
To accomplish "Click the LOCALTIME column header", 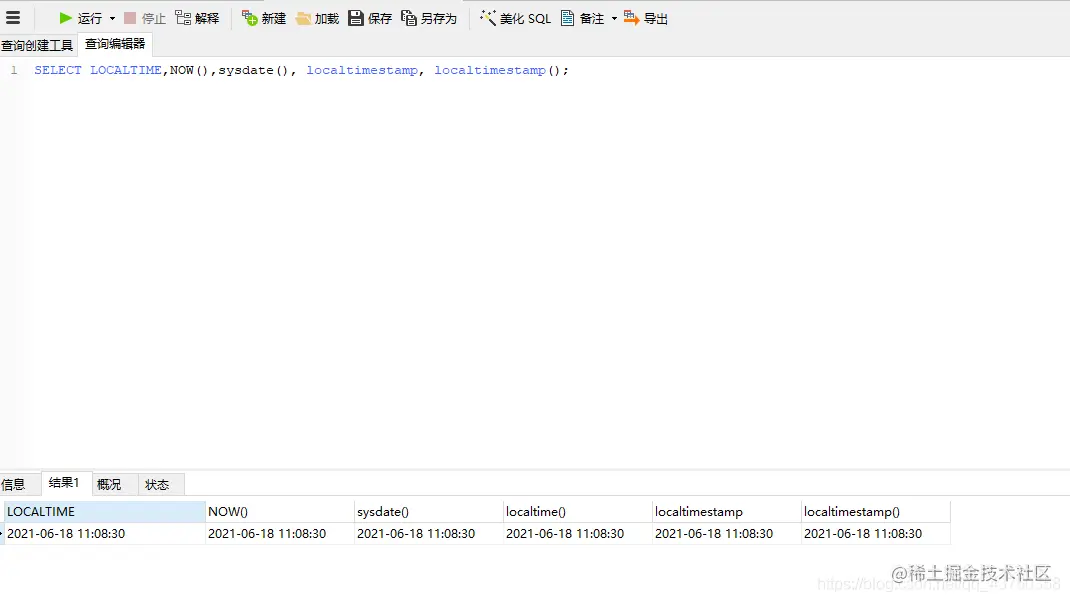I will click(x=104, y=511).
